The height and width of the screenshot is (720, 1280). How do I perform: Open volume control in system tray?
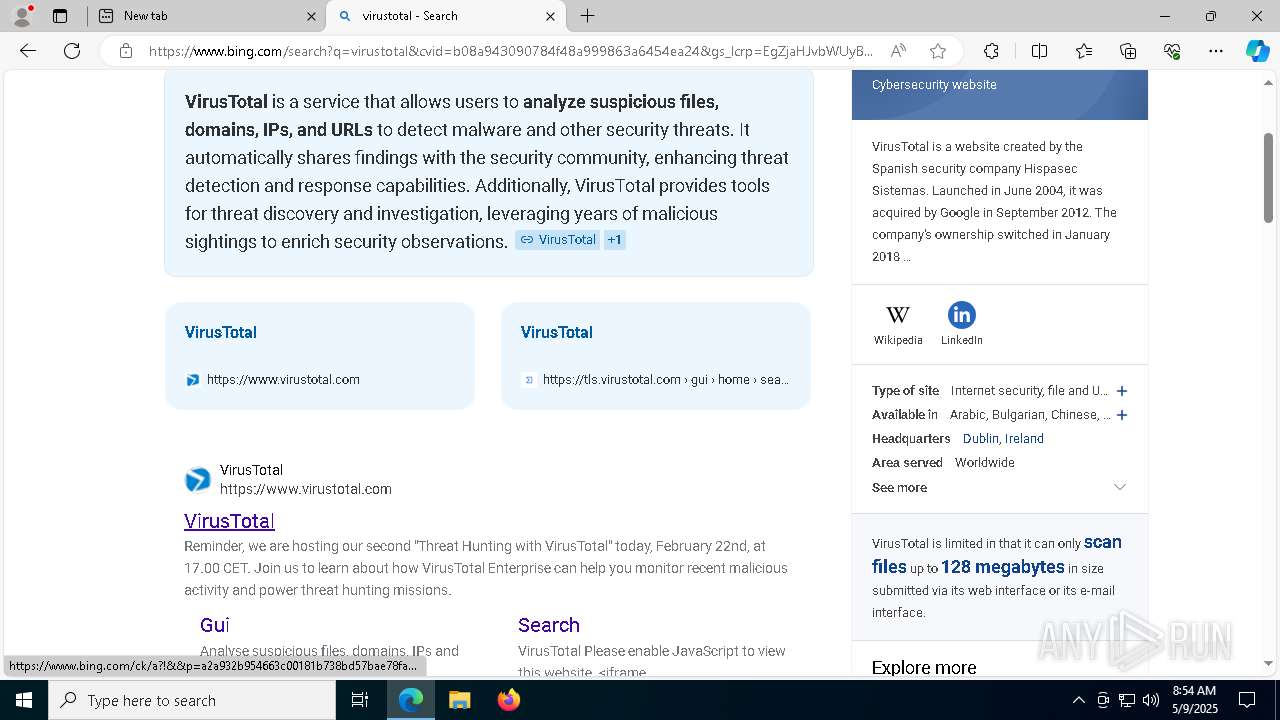1151,700
